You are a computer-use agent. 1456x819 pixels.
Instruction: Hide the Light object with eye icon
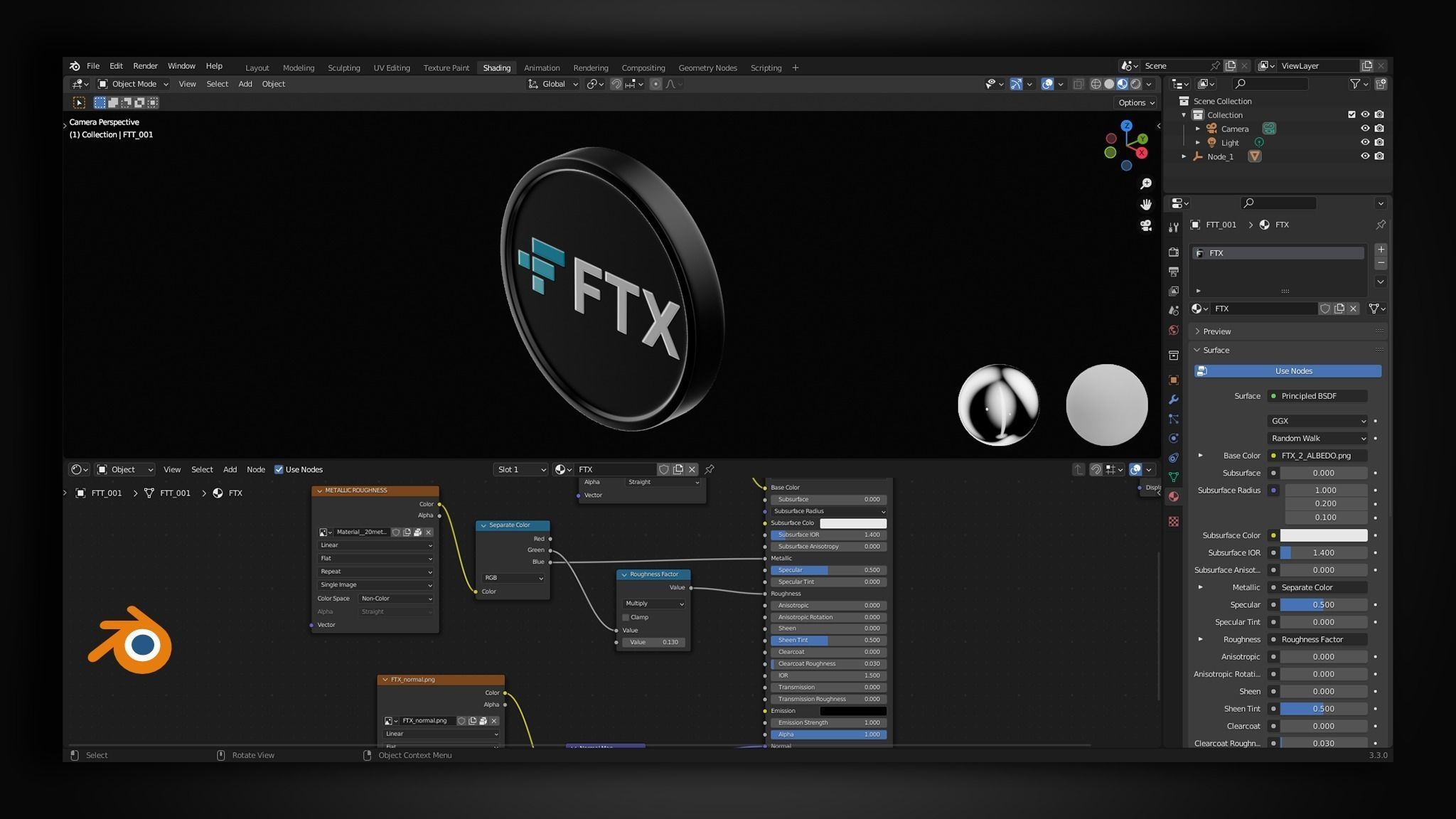(1365, 142)
